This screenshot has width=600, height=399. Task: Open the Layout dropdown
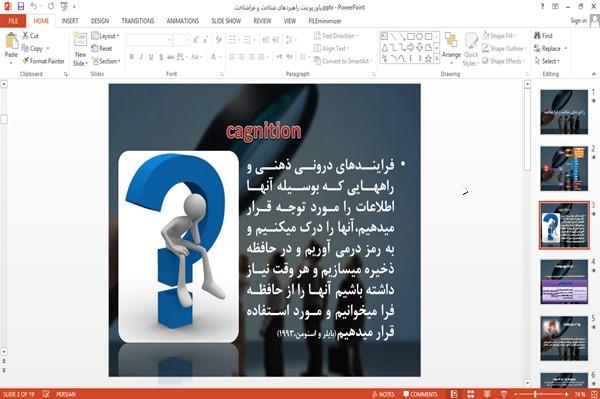pyautogui.click(x=105, y=36)
